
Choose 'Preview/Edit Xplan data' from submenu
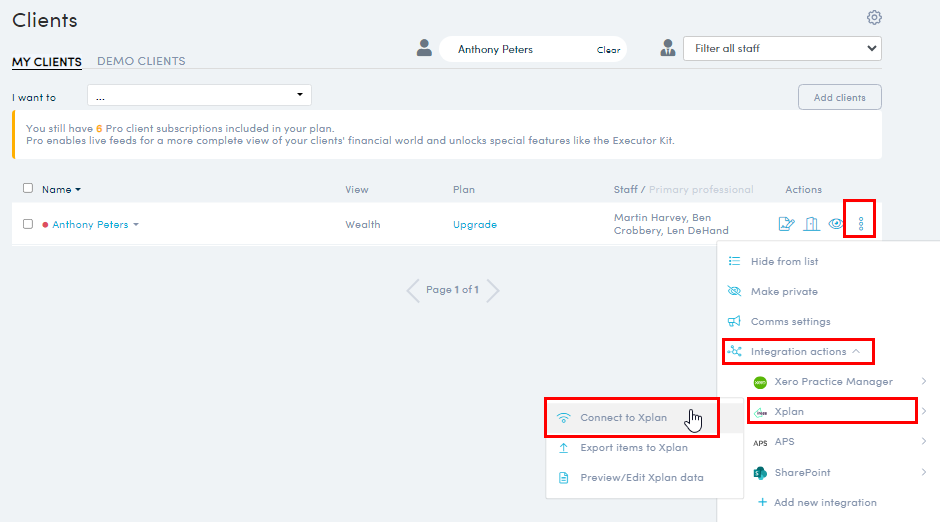pyautogui.click(x=641, y=478)
